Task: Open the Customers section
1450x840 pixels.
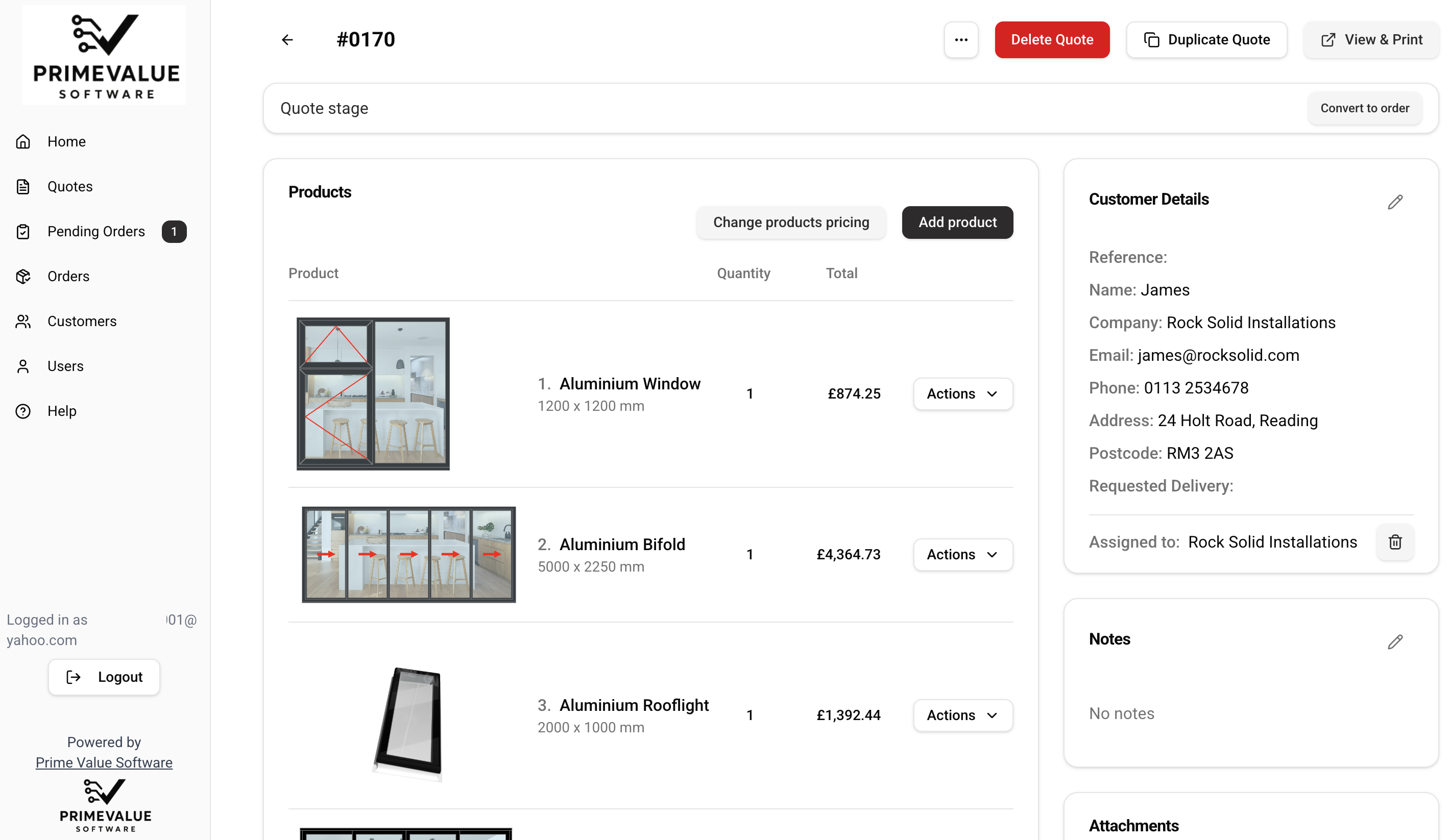Action: pos(82,322)
